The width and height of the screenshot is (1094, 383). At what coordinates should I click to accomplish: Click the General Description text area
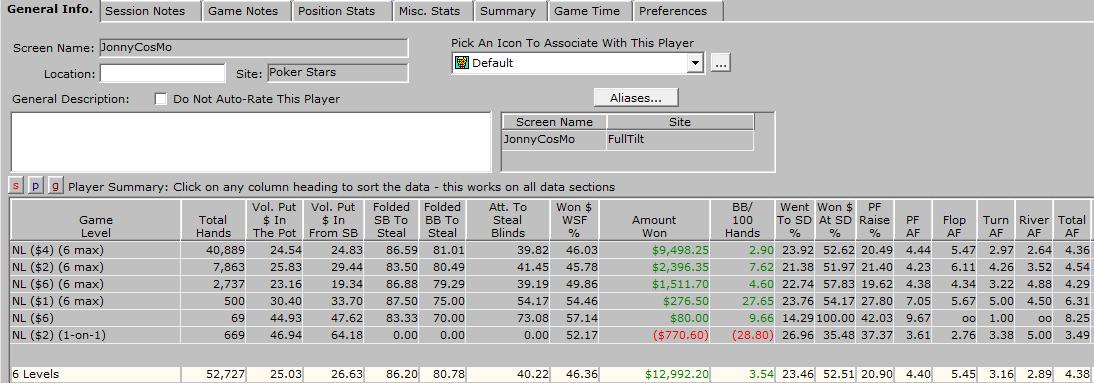click(251, 142)
